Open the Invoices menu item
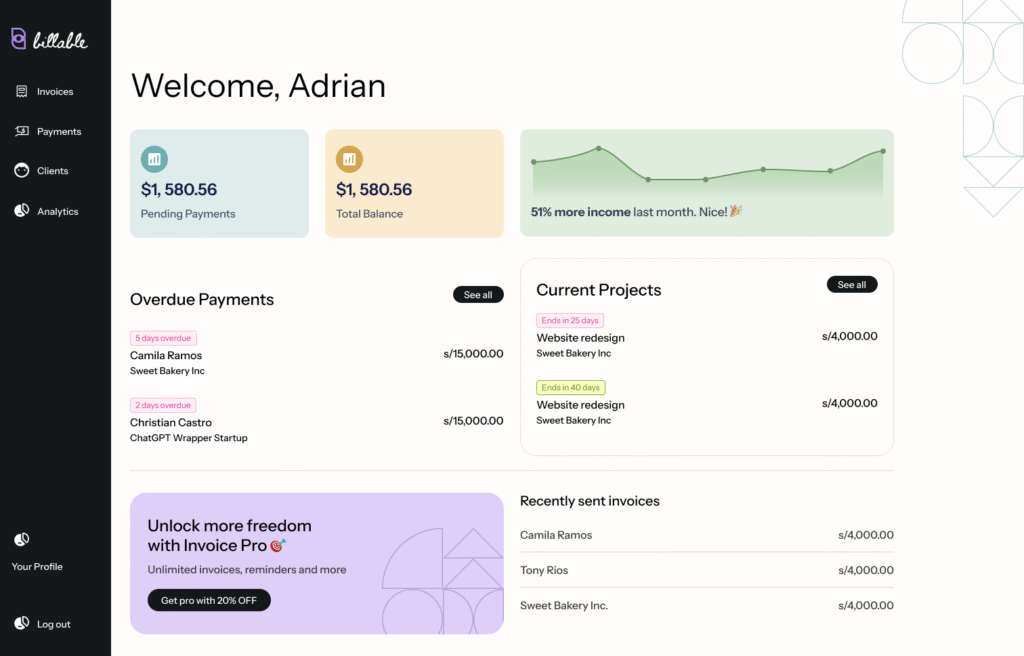Image resolution: width=1024 pixels, height=656 pixels. point(55,92)
